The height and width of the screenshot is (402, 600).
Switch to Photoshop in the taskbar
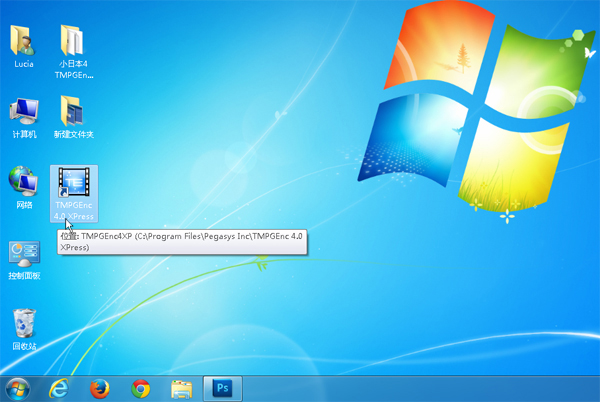click(222, 389)
